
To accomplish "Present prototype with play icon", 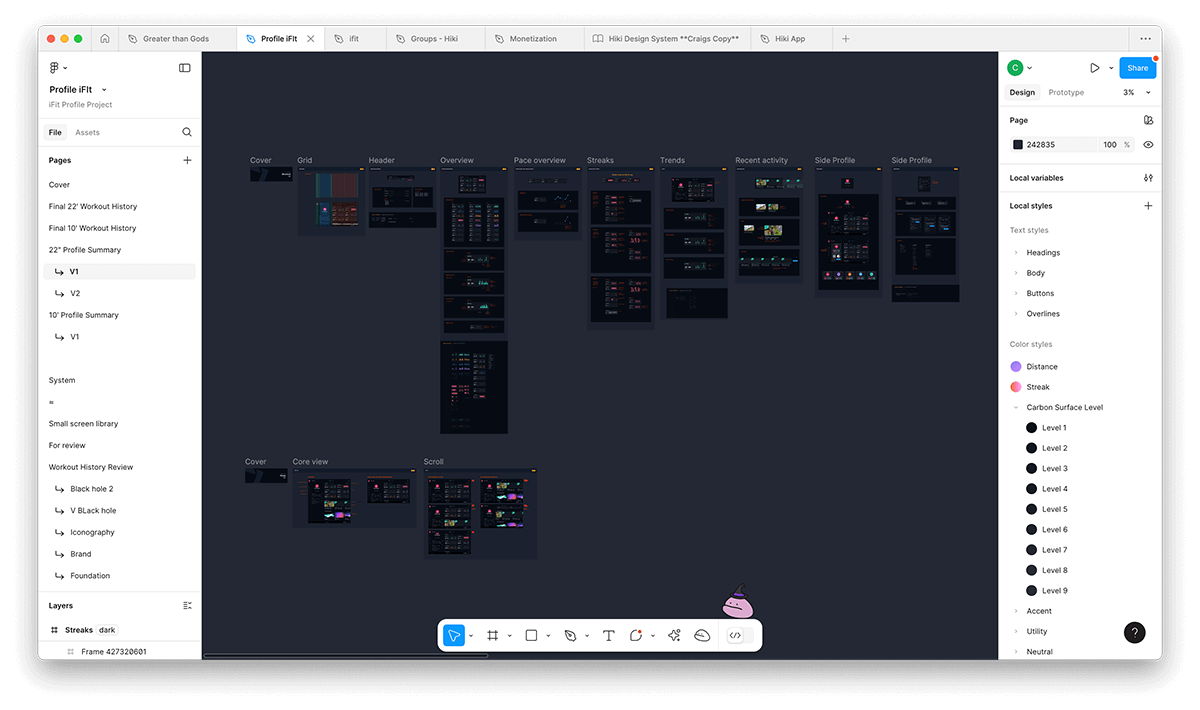I will [1095, 68].
